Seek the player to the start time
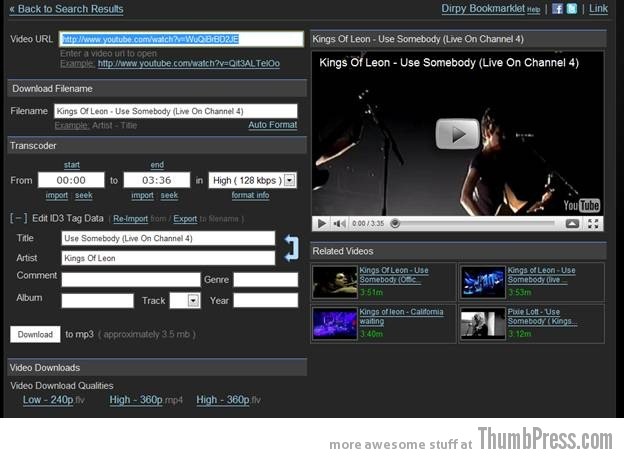This screenshot has height=458, width=624. 84,195
